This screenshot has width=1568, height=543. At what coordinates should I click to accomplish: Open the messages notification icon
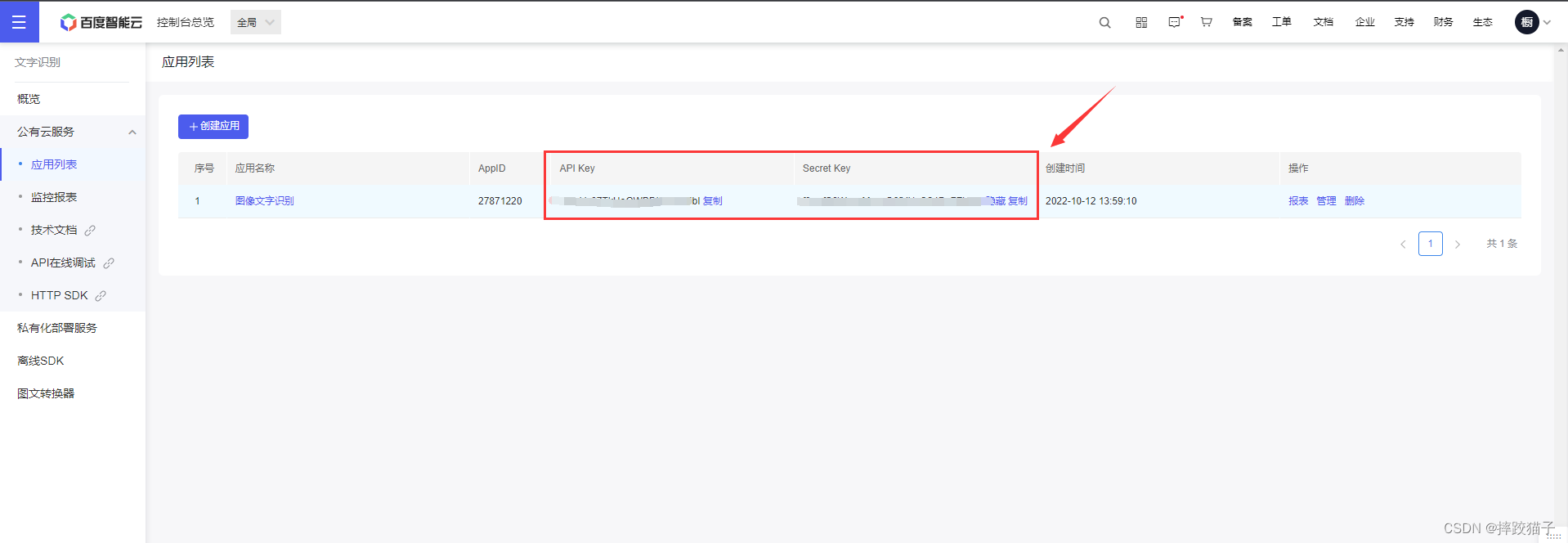1175,22
